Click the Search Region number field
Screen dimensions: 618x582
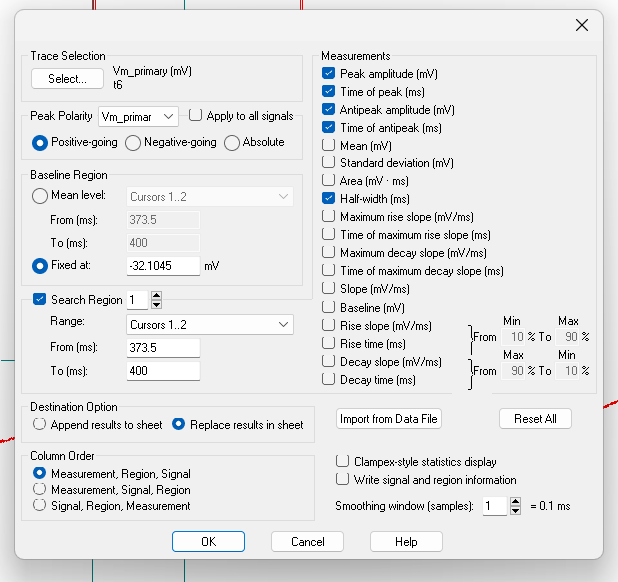click(x=137, y=300)
